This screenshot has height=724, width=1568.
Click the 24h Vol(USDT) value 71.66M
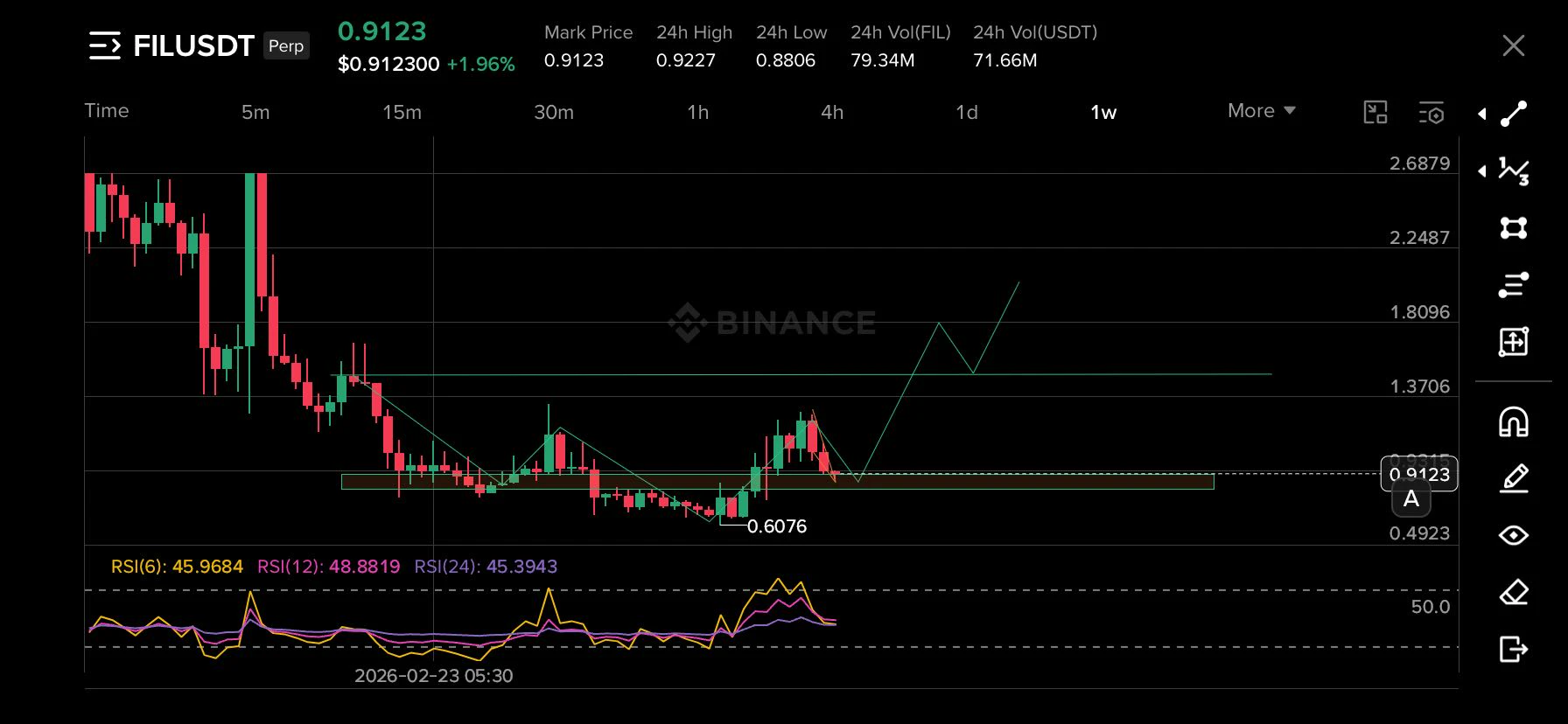click(x=1005, y=60)
